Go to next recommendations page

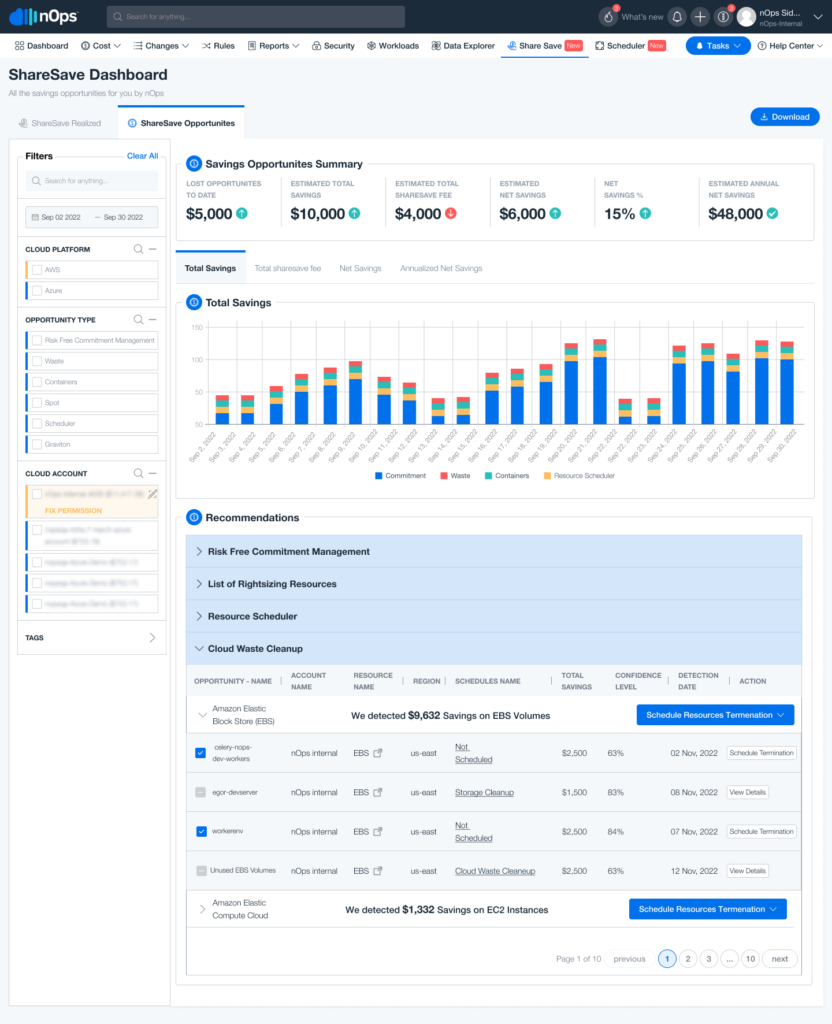coord(780,959)
